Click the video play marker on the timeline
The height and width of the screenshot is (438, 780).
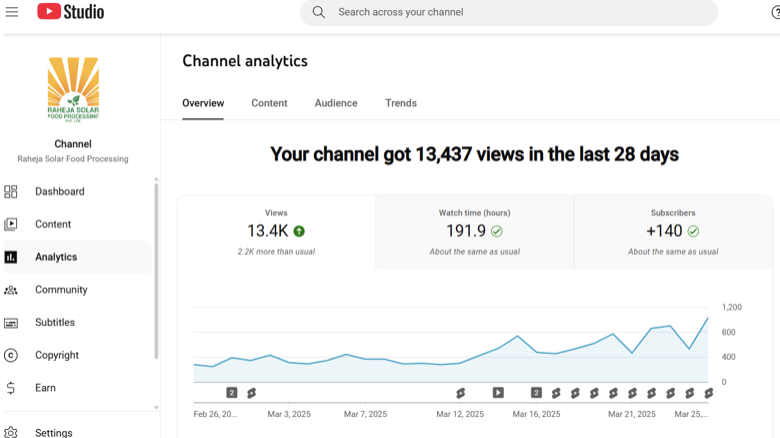click(x=498, y=393)
